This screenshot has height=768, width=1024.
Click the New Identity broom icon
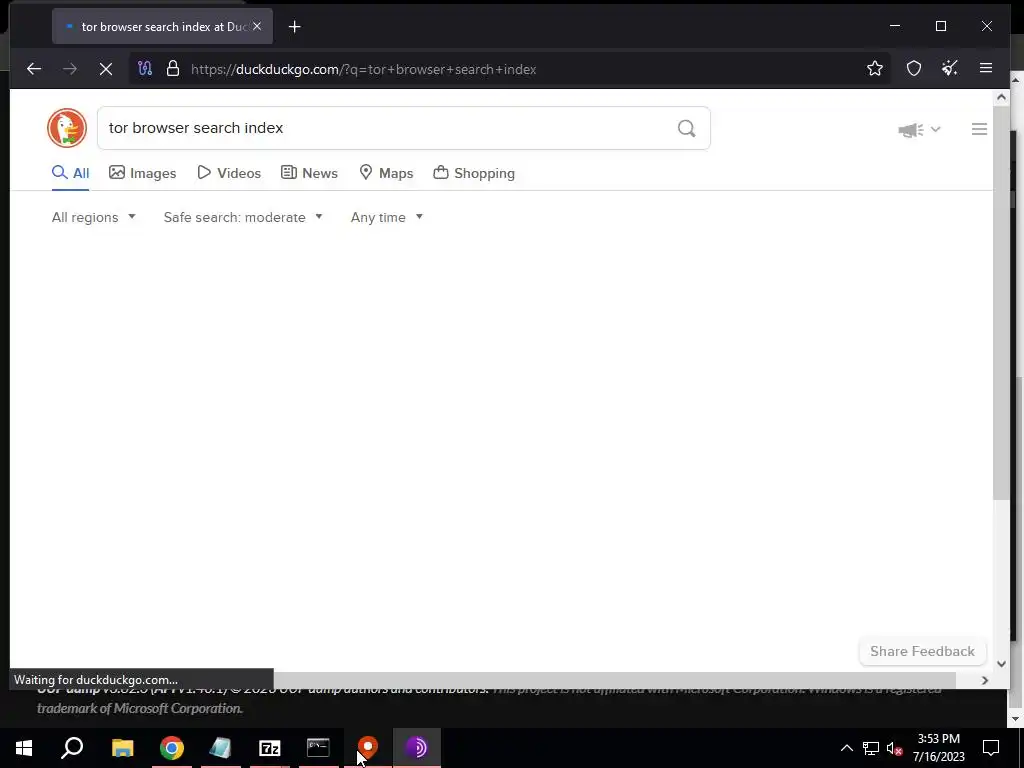pyautogui.click(x=950, y=69)
